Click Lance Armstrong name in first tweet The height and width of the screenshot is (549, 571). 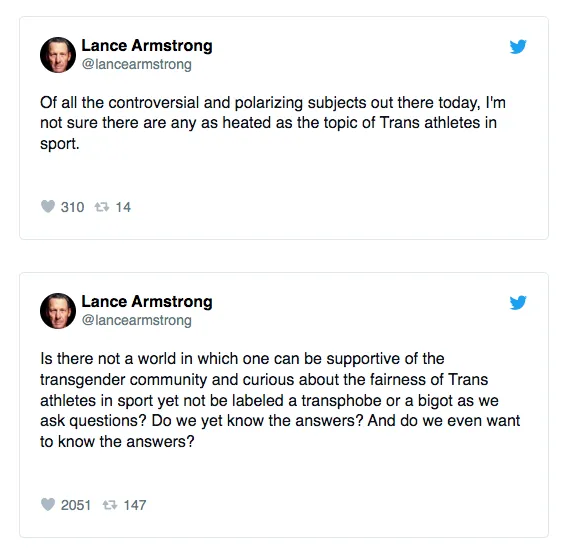[x=147, y=46]
